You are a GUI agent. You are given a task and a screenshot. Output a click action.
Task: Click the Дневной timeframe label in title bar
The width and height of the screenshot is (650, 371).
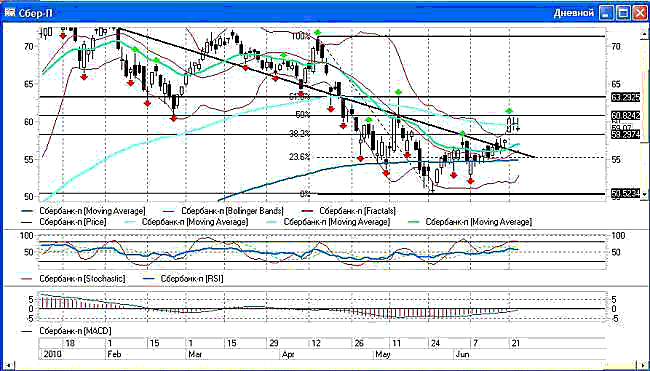click(574, 13)
